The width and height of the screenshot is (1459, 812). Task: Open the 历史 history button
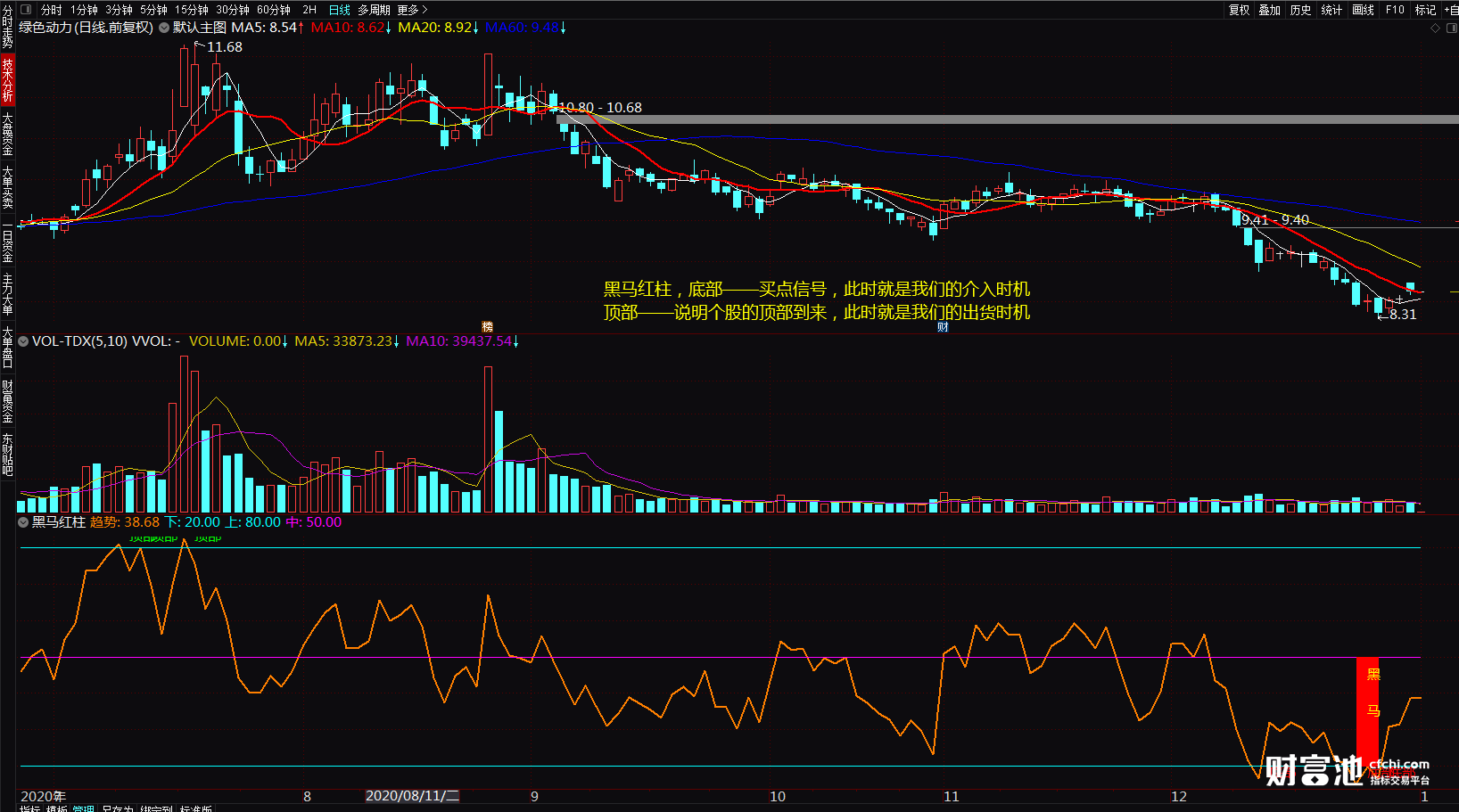click(1301, 10)
